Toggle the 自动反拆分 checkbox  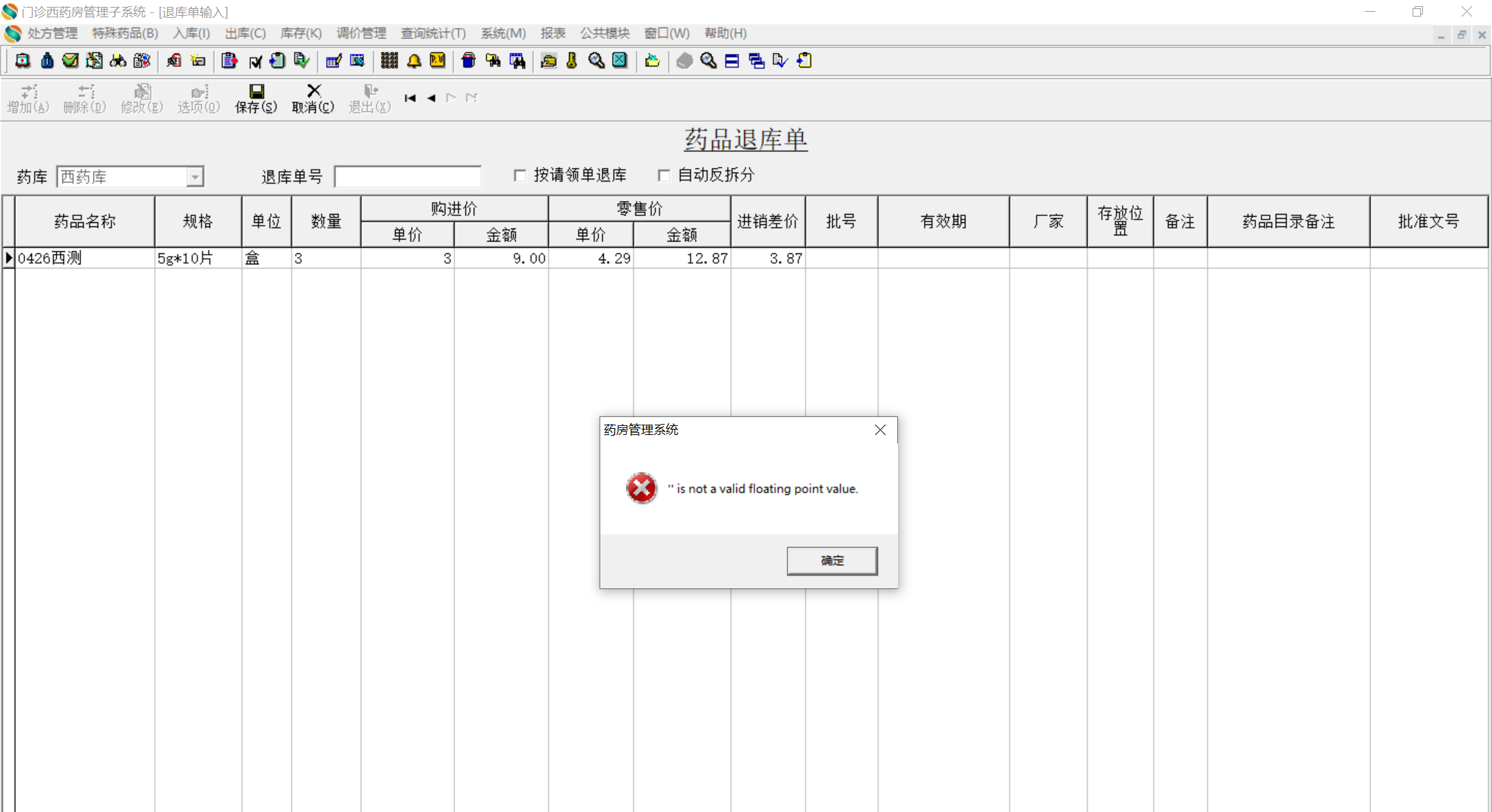pyautogui.click(x=664, y=175)
